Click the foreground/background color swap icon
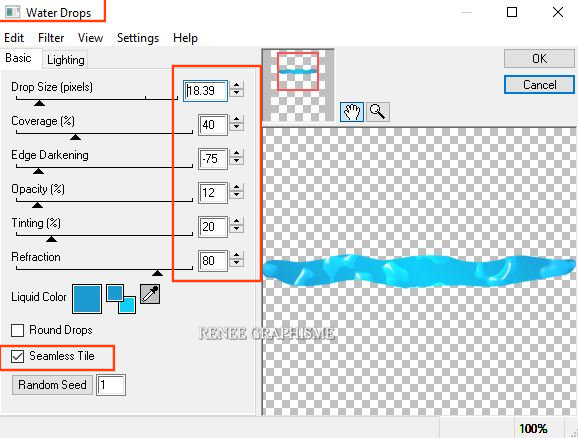 click(121, 299)
